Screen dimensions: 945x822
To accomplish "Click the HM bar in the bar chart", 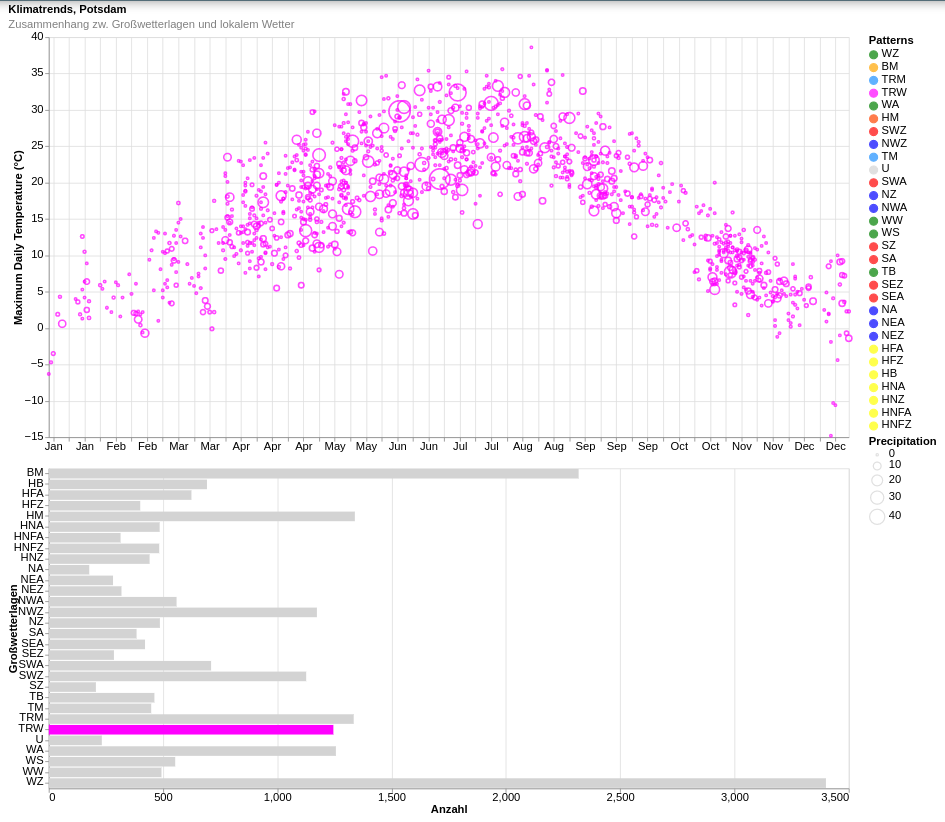I will tap(201, 517).
